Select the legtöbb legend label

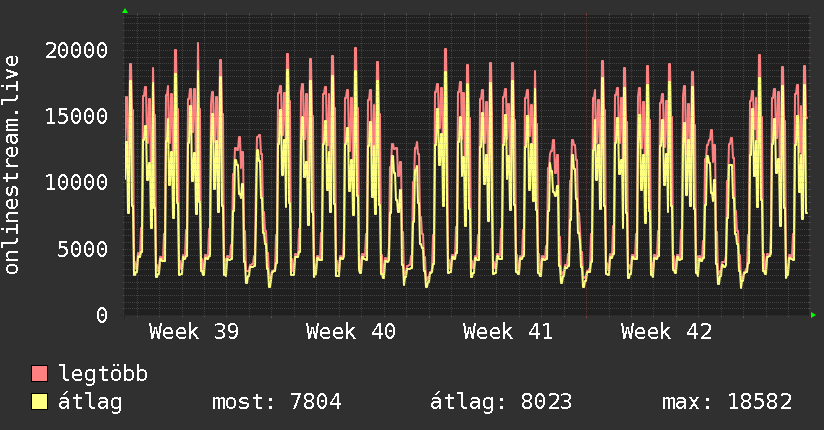click(x=104, y=375)
